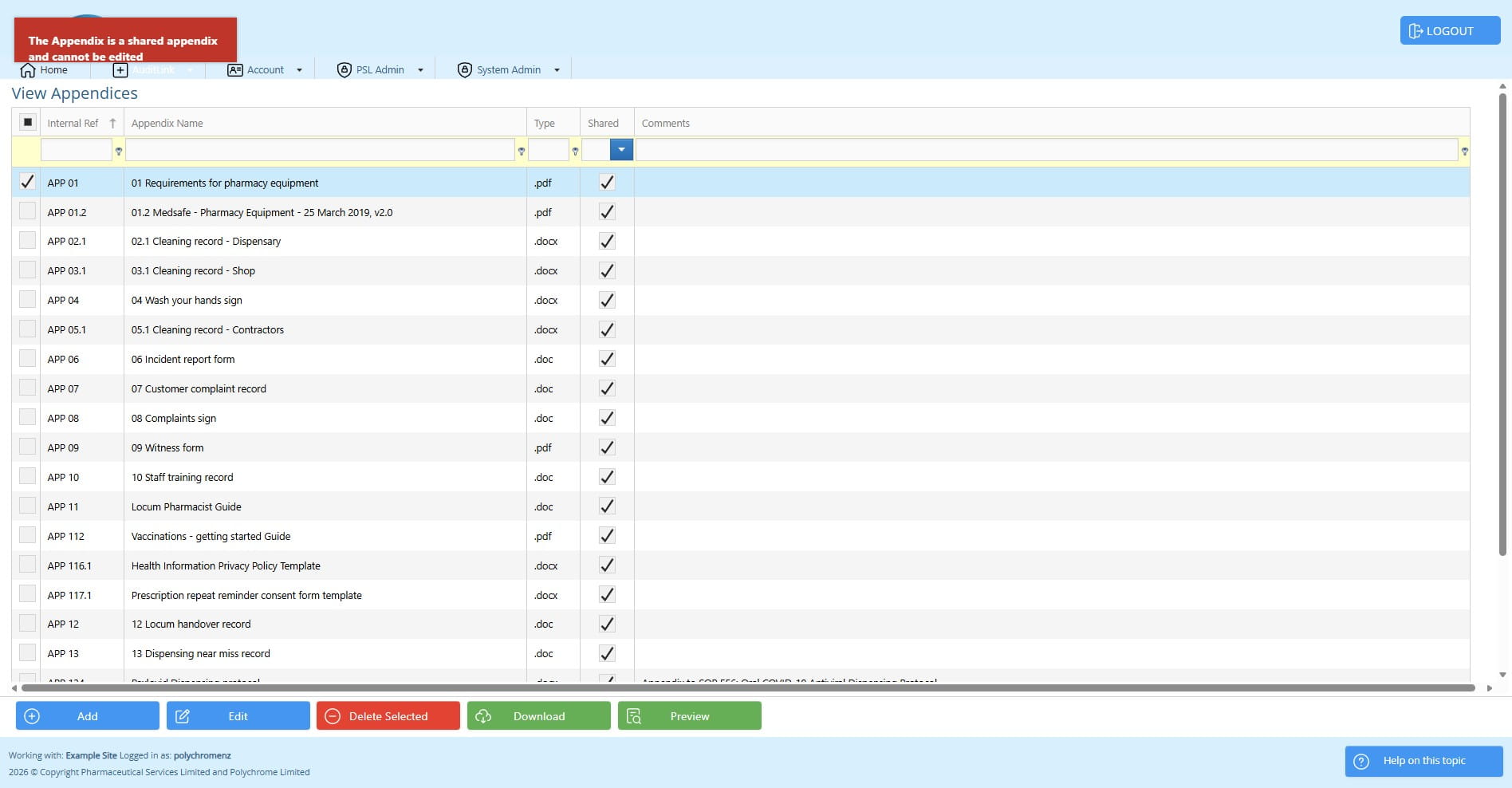Click the vertical scrollbar thumb
1512x788 pixels.
1502,323
